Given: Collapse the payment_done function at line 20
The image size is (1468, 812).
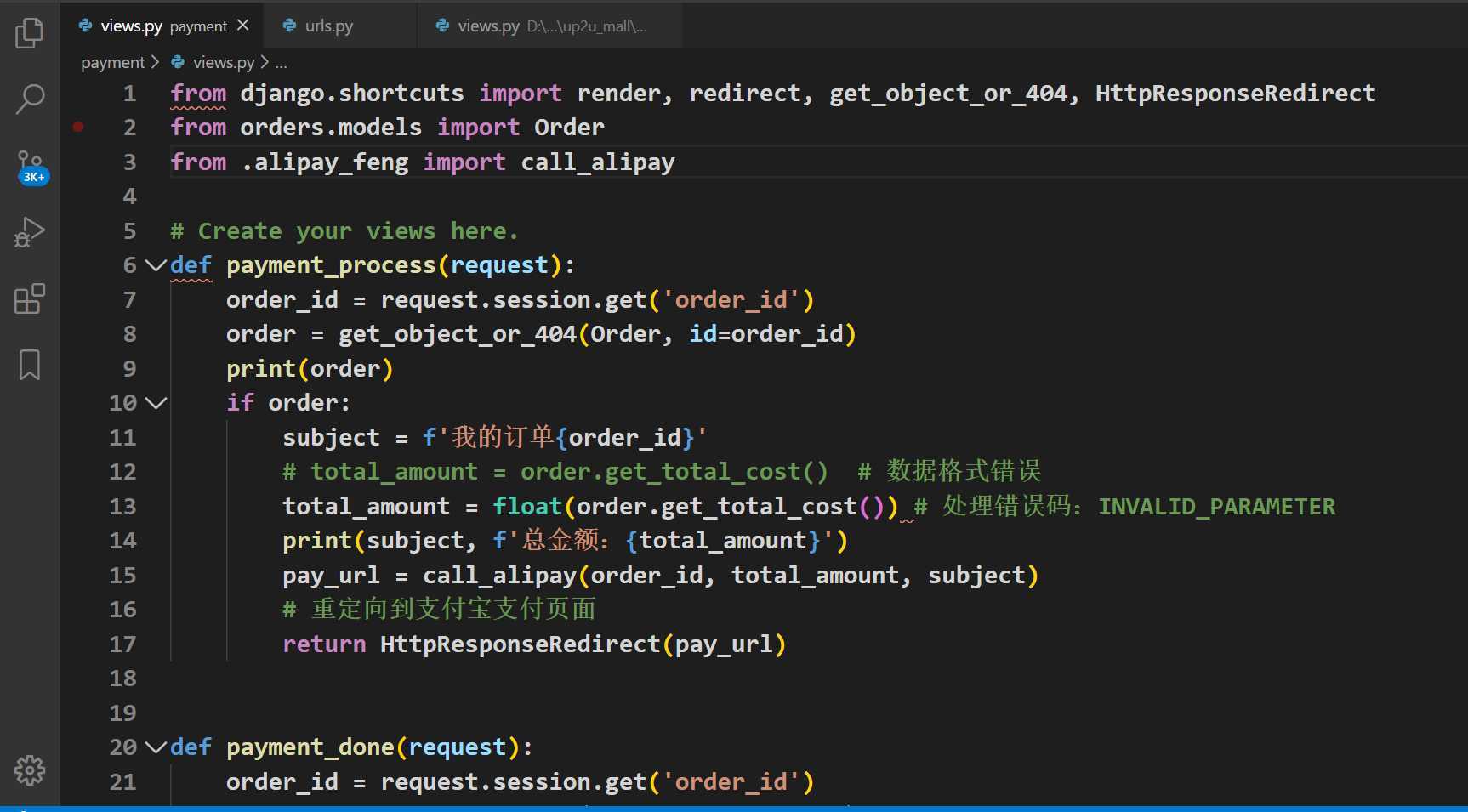Looking at the screenshot, I should click(156, 747).
